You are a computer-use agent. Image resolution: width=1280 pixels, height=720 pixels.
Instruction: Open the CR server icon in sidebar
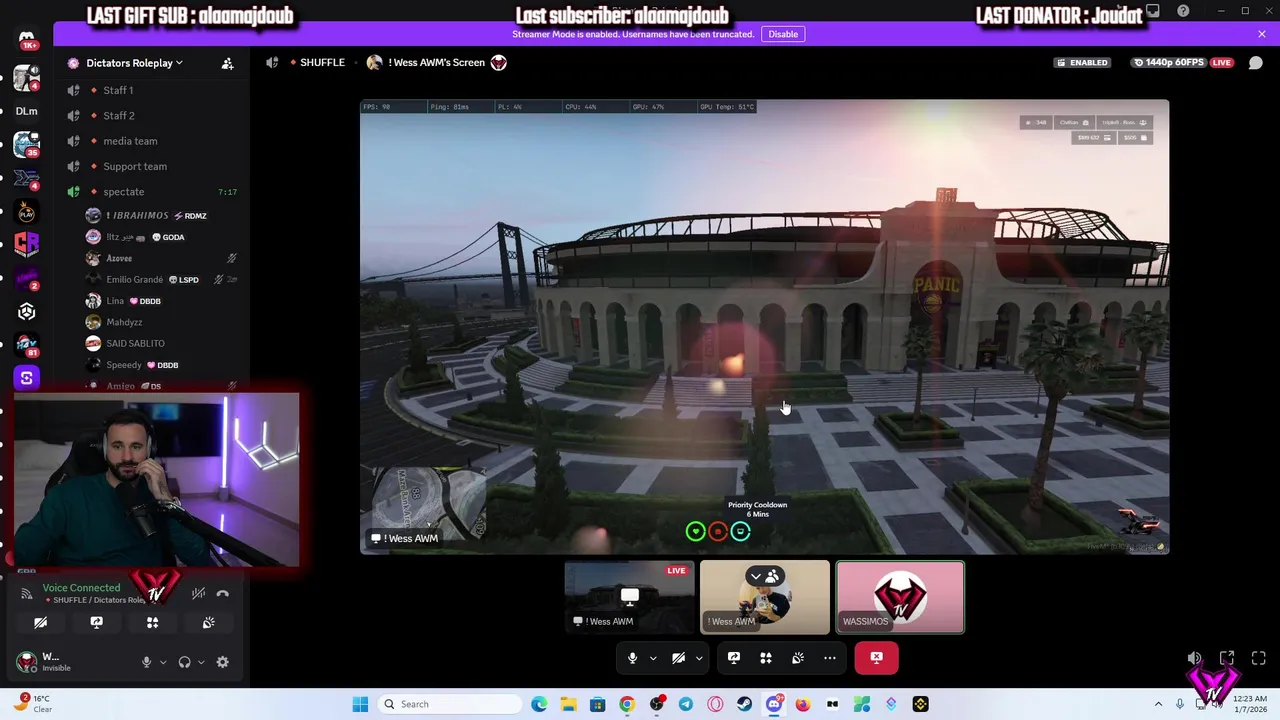coord(26,244)
